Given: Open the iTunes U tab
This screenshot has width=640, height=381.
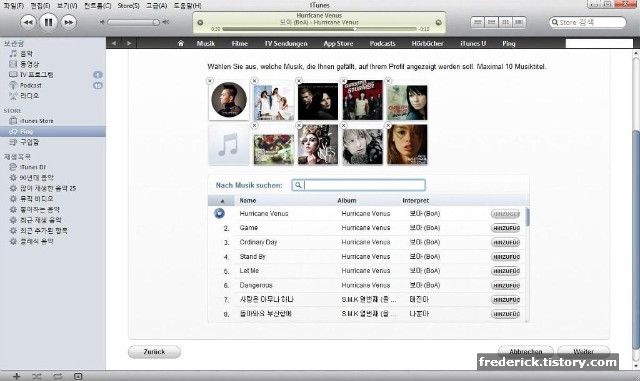Looking at the screenshot, I should point(473,43).
